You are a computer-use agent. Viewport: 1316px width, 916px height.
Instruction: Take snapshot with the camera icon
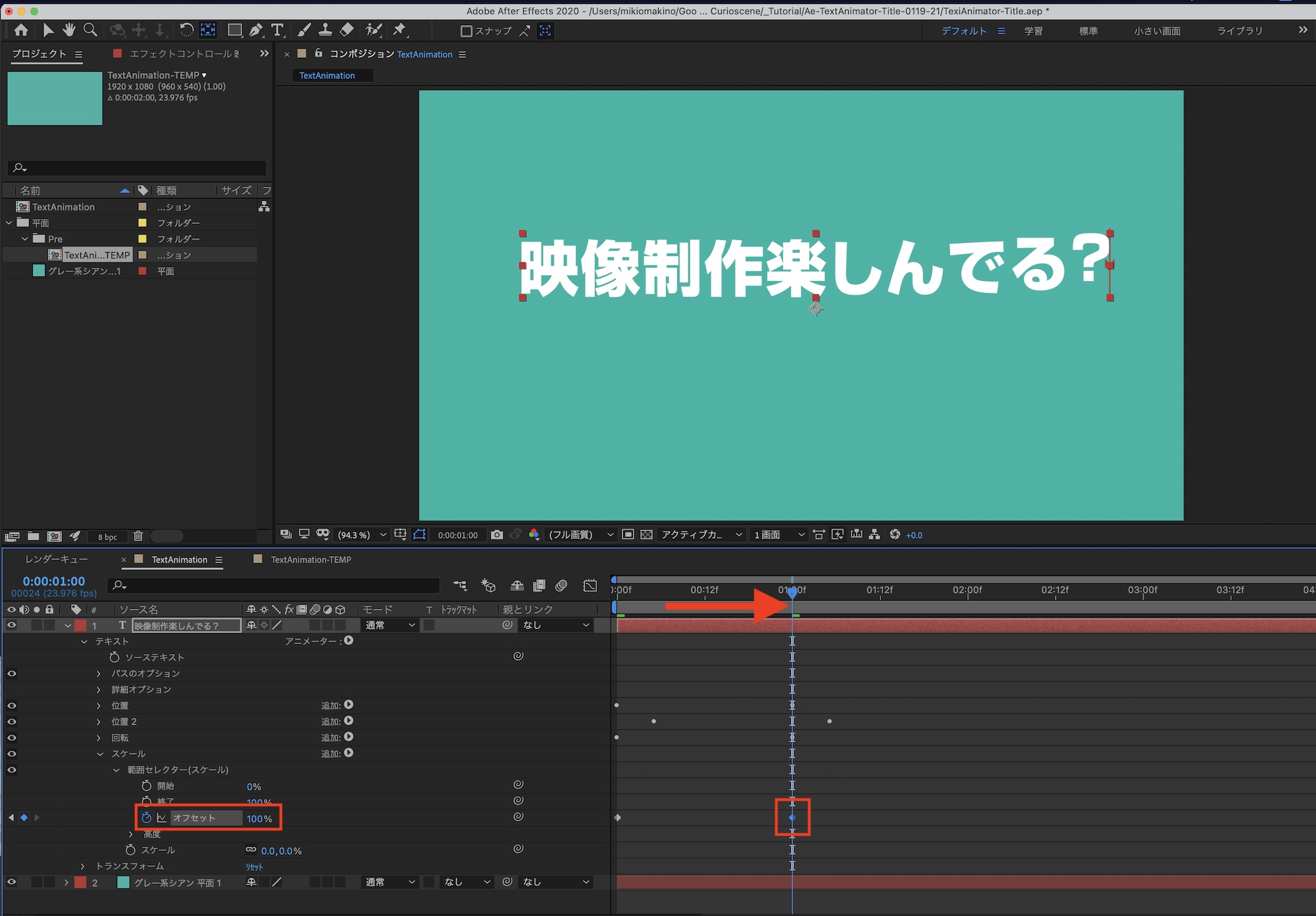[497, 535]
